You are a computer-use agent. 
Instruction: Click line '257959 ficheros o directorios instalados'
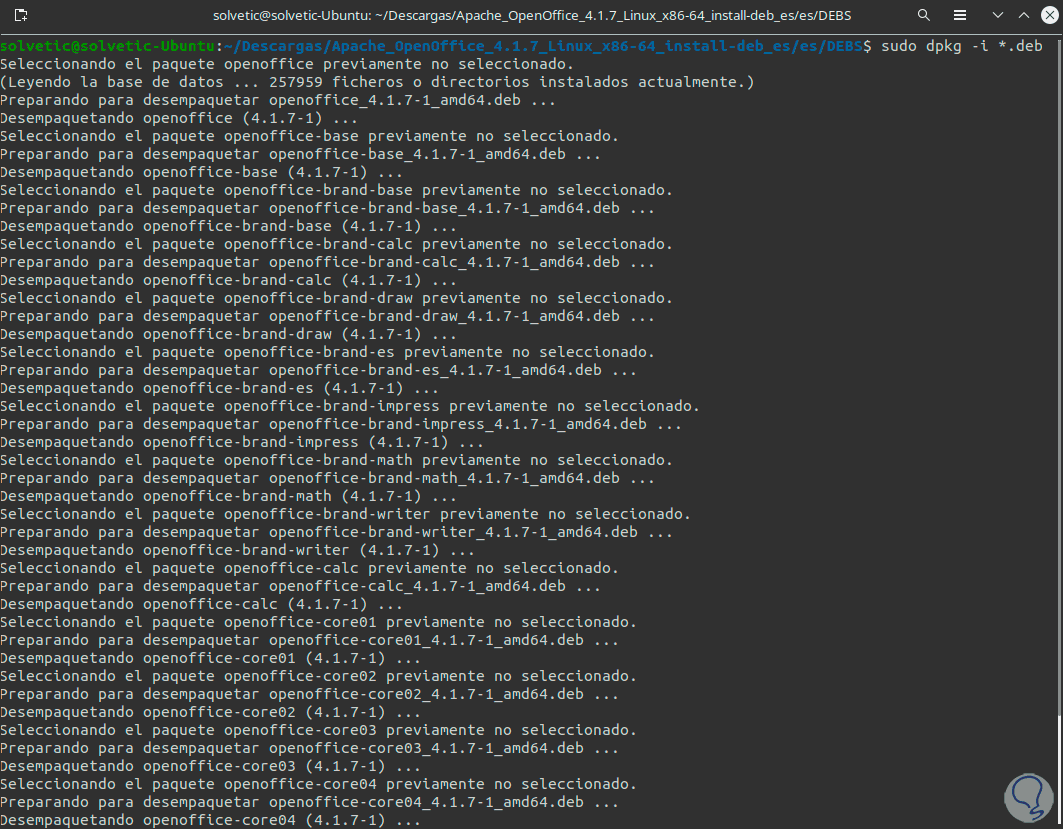[x=377, y=82]
